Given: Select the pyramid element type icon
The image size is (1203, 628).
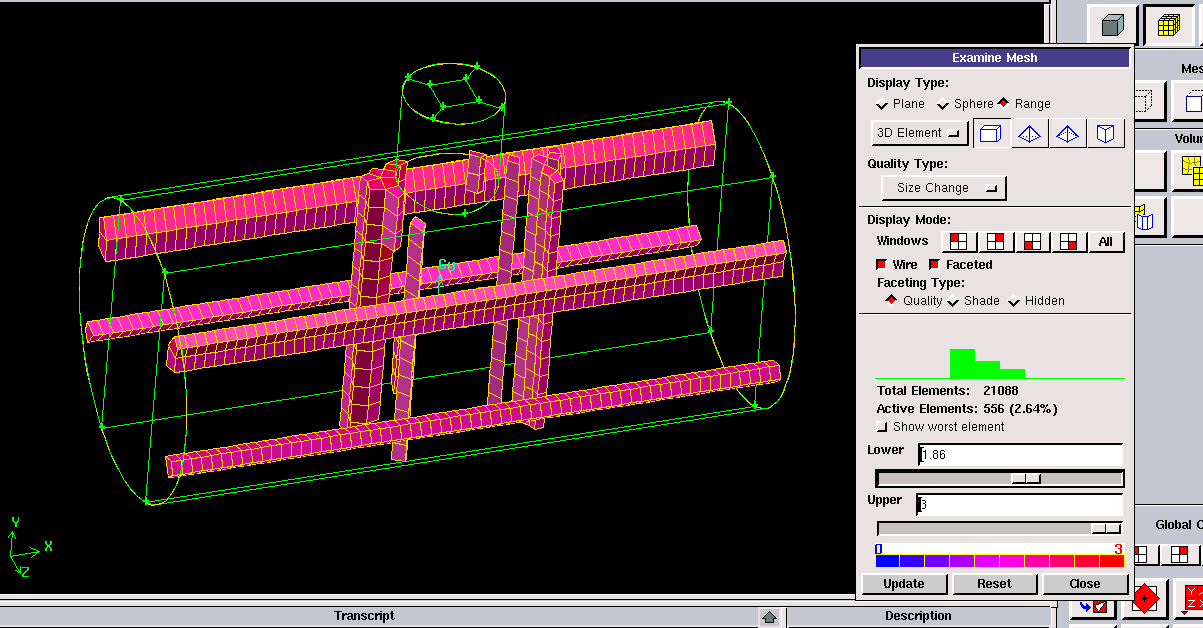Looking at the screenshot, I should 1067,134.
